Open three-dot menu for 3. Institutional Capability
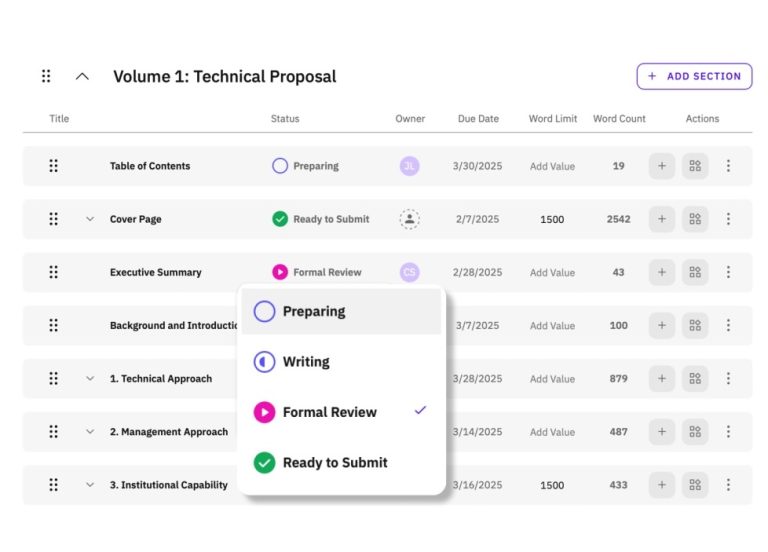 click(728, 485)
